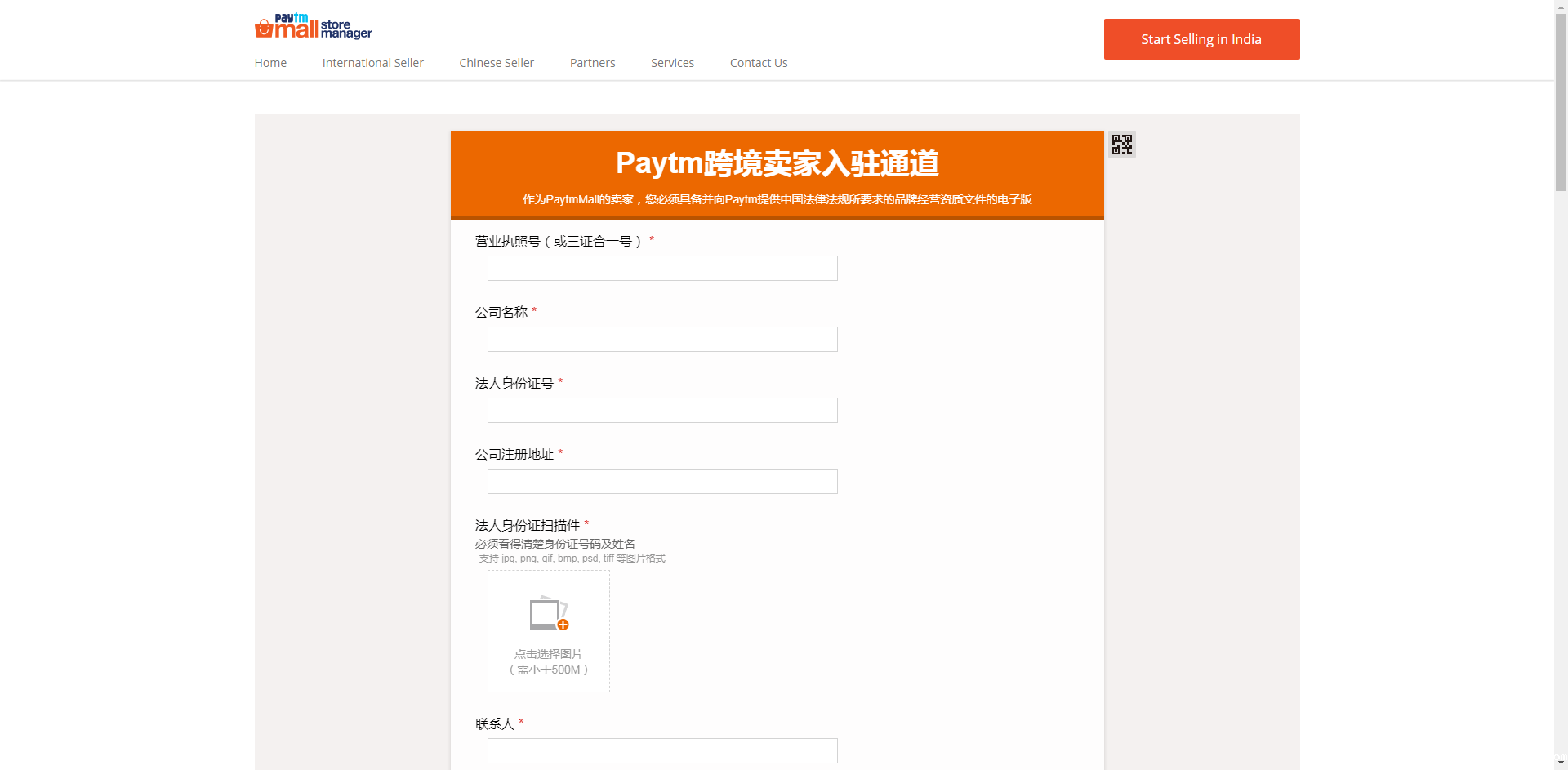Navigate to Services in the top nav
1568x770 pixels.
pos(672,63)
